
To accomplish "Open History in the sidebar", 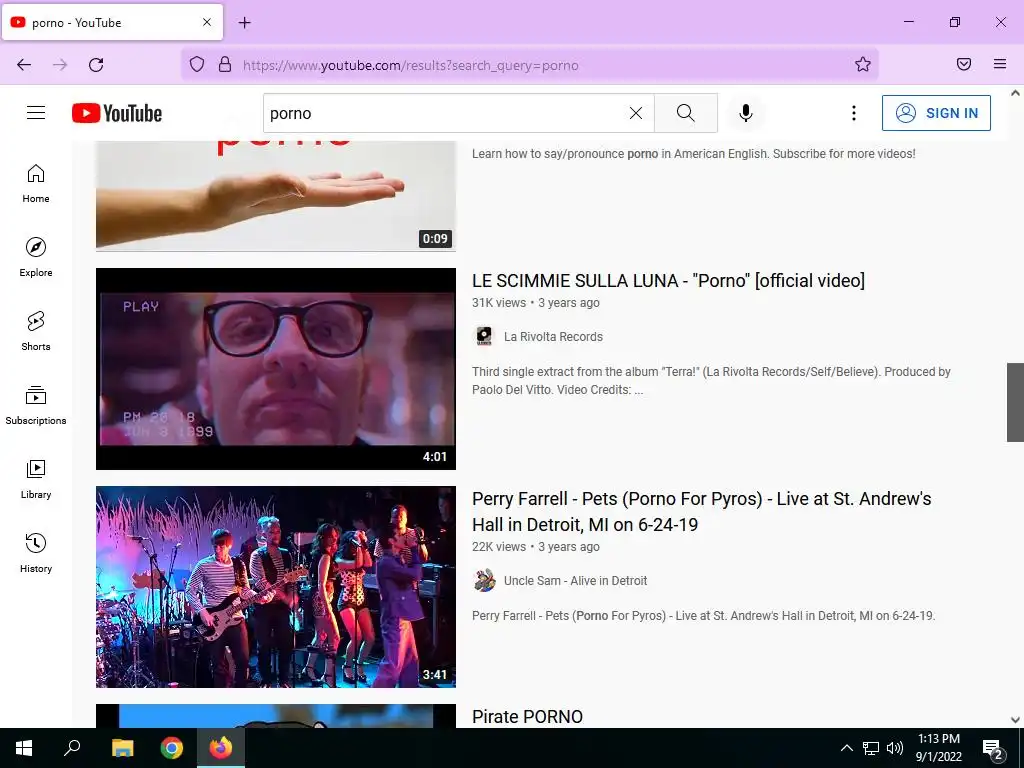I will [x=36, y=553].
